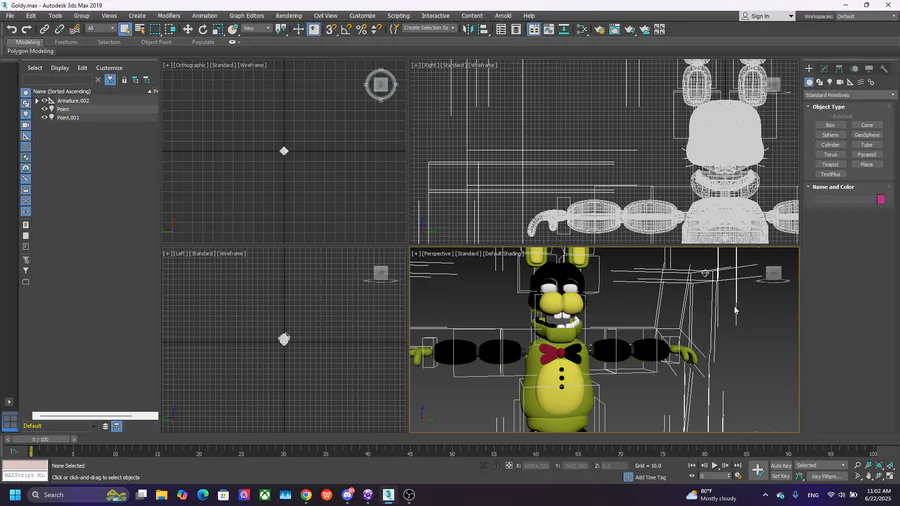Activate the Select and Rotate tool
Screen dimensions: 900x506
tap(203, 29)
